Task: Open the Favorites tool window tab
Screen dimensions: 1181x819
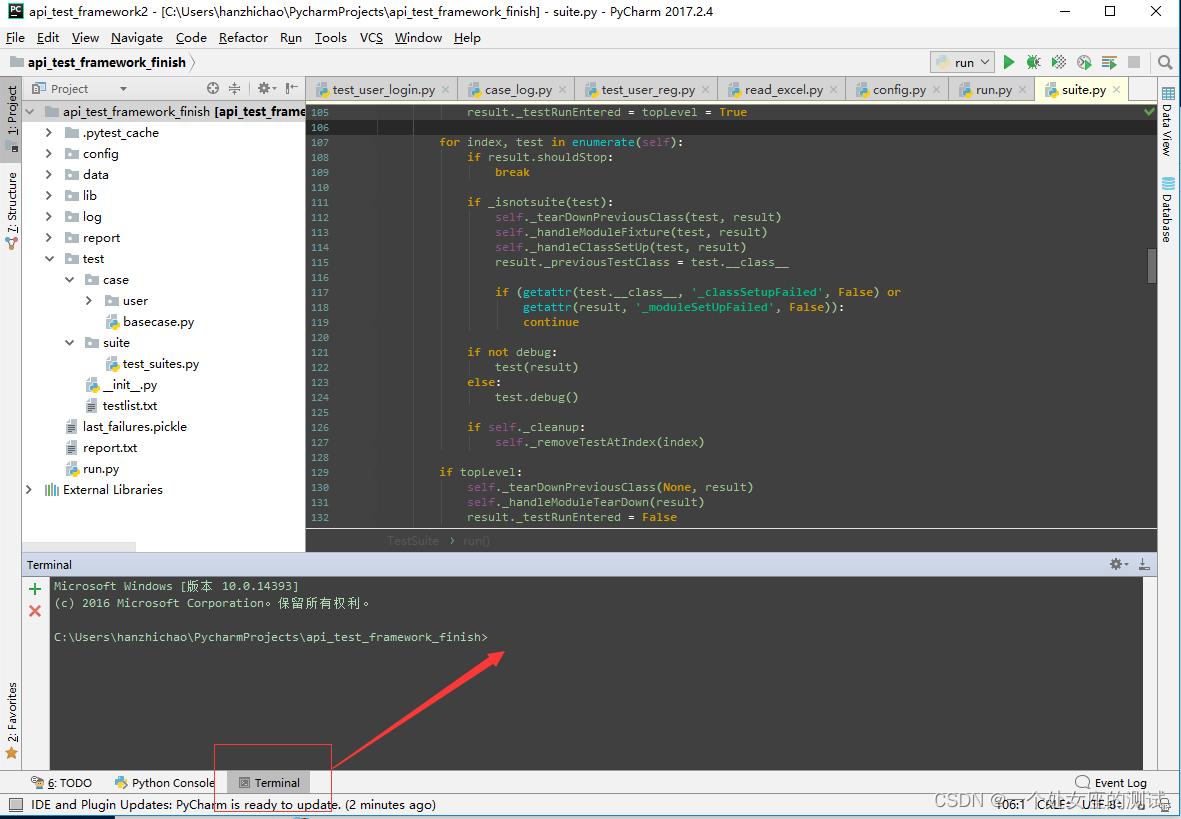Action: point(11,720)
